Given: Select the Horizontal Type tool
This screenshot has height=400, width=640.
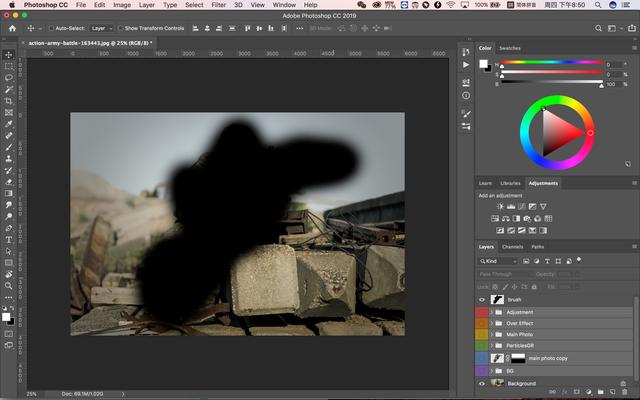Looking at the screenshot, I should click(9, 240).
